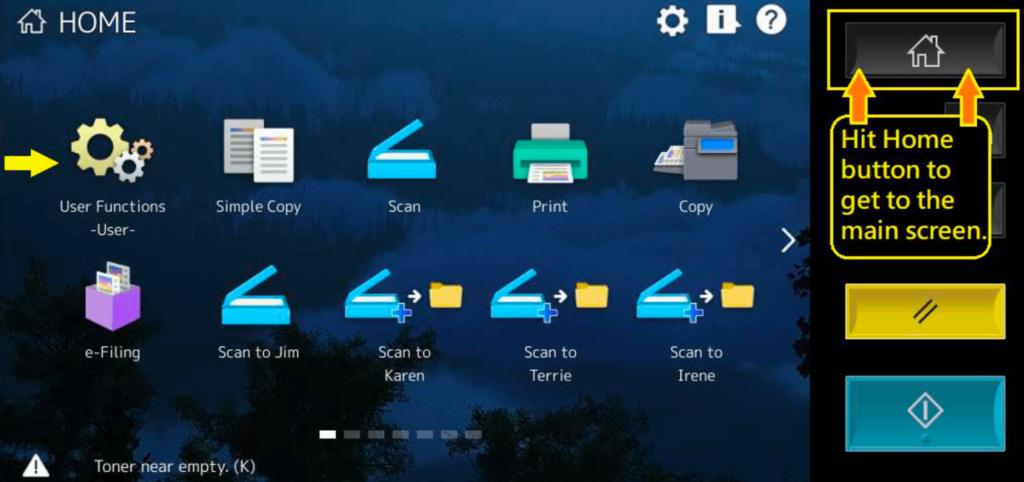Image resolution: width=1024 pixels, height=482 pixels.
Task: Launch the Simple Copy function
Action: coord(259,150)
